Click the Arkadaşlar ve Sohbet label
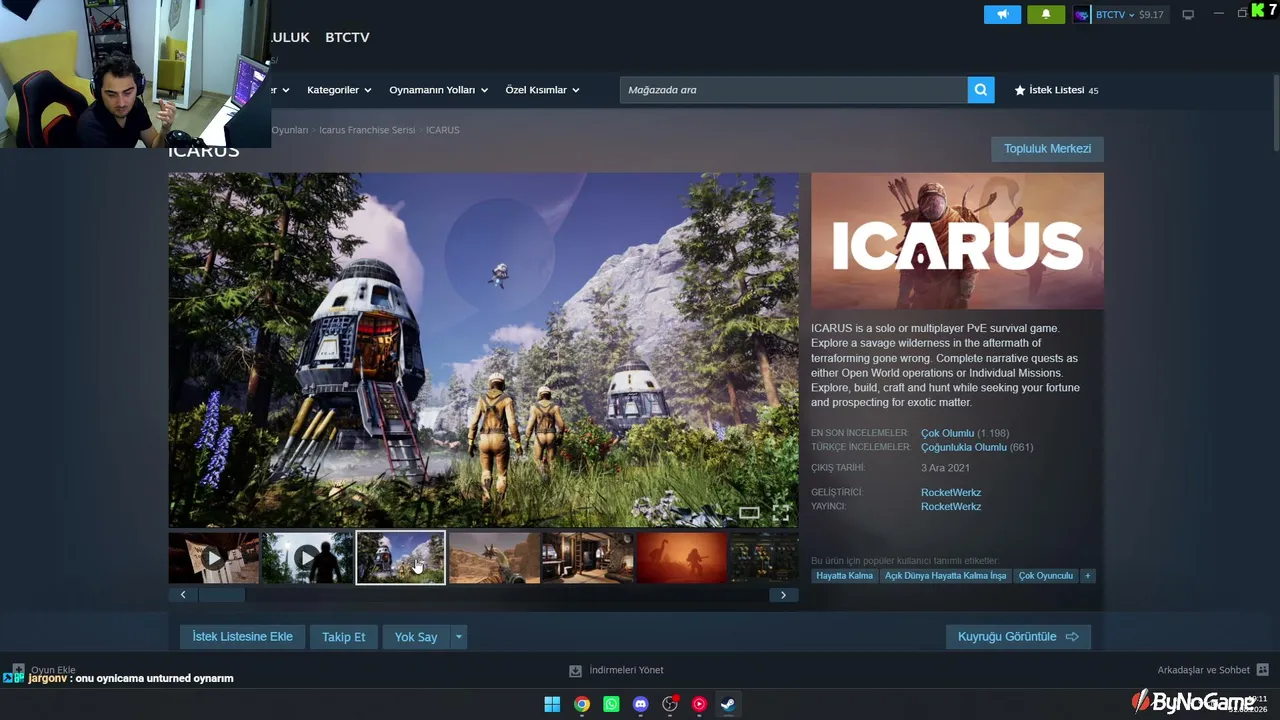Viewport: 1280px width, 720px height. point(1203,670)
